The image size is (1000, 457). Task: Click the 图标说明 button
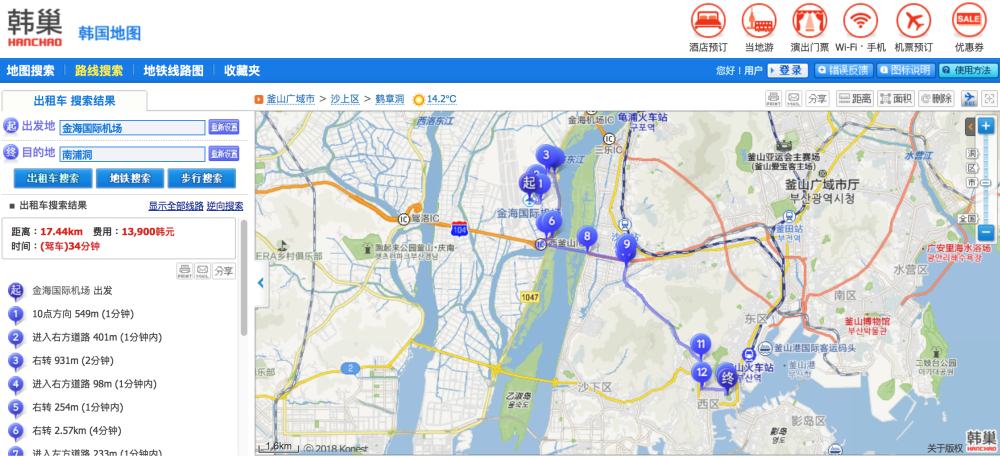pyautogui.click(x=906, y=71)
